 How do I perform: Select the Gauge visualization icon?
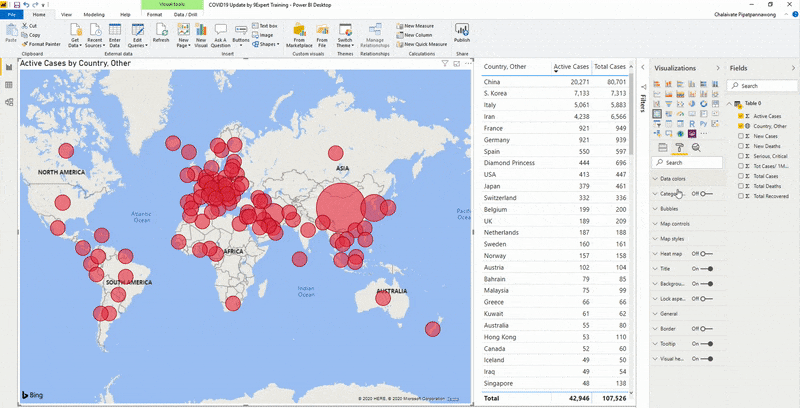pyautogui.click(x=680, y=114)
